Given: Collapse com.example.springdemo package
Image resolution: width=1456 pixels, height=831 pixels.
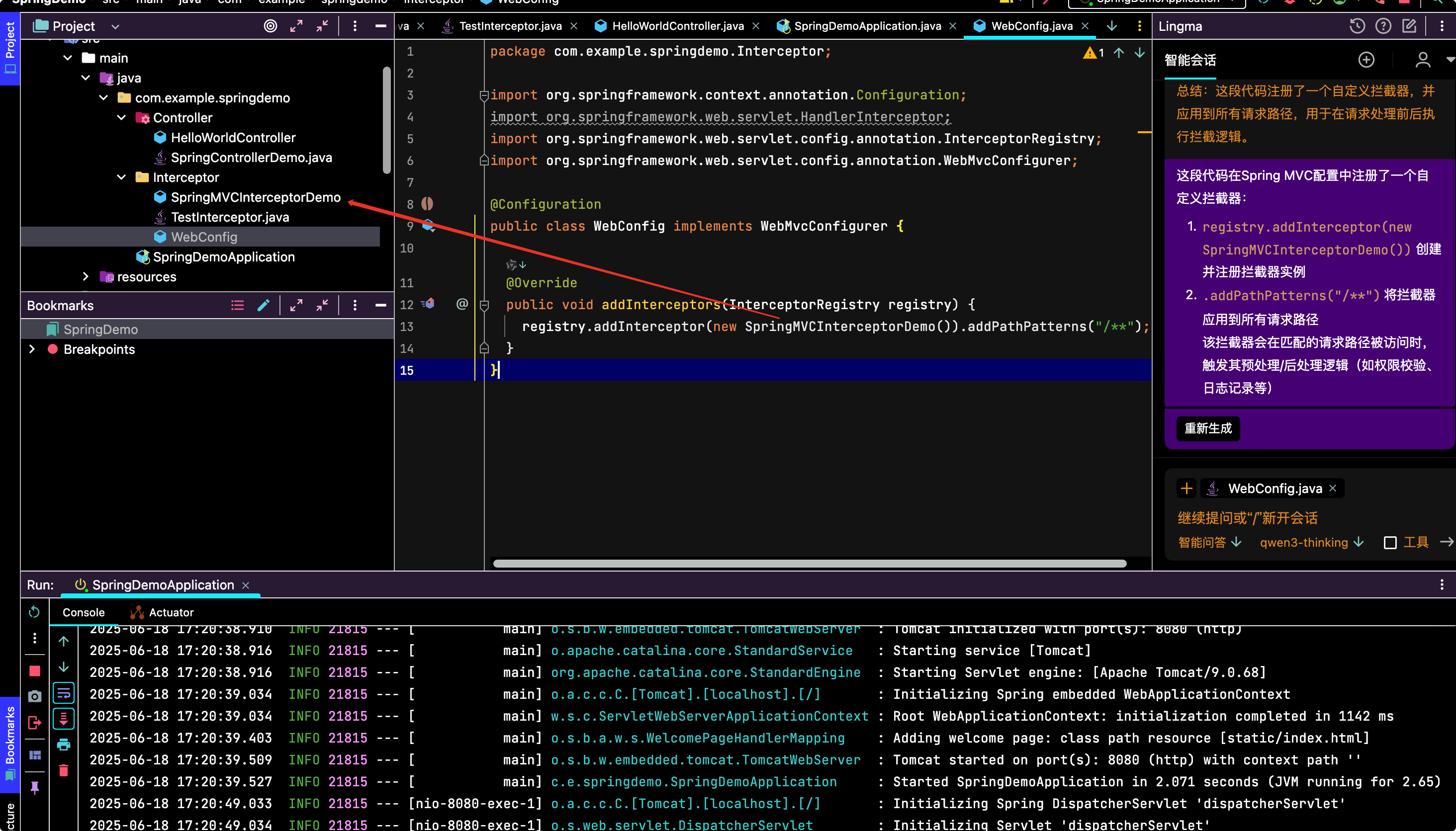Looking at the screenshot, I should coord(103,97).
